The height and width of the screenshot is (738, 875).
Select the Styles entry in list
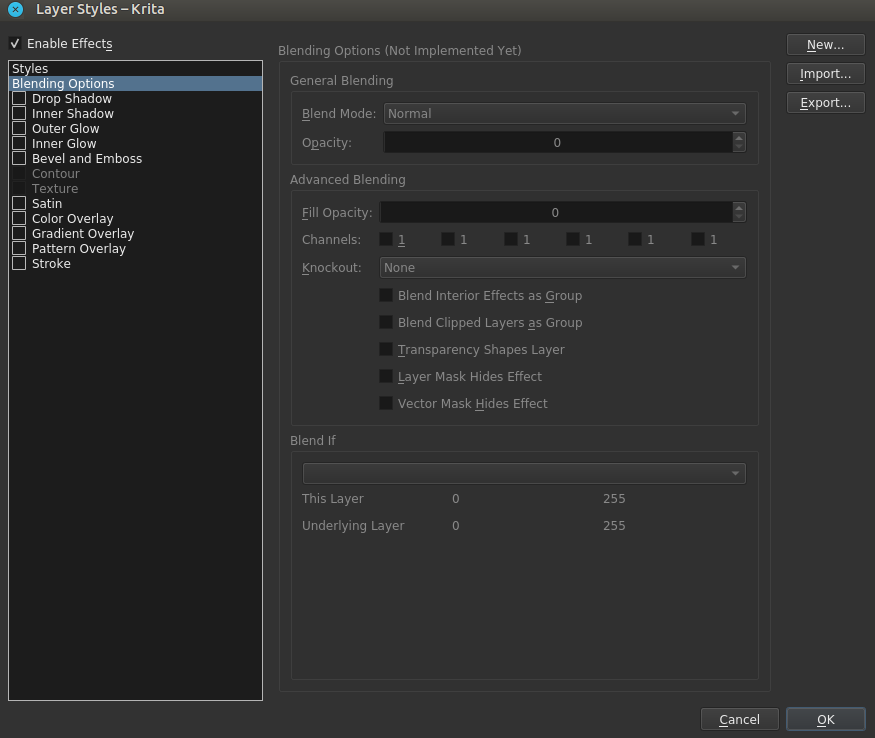30,69
